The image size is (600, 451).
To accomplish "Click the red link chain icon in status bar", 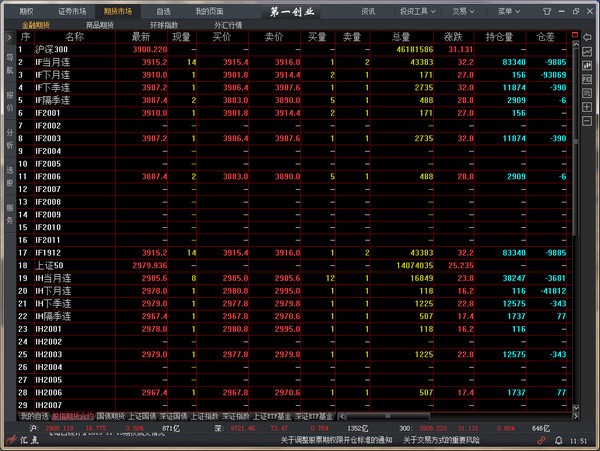I will [541, 441].
